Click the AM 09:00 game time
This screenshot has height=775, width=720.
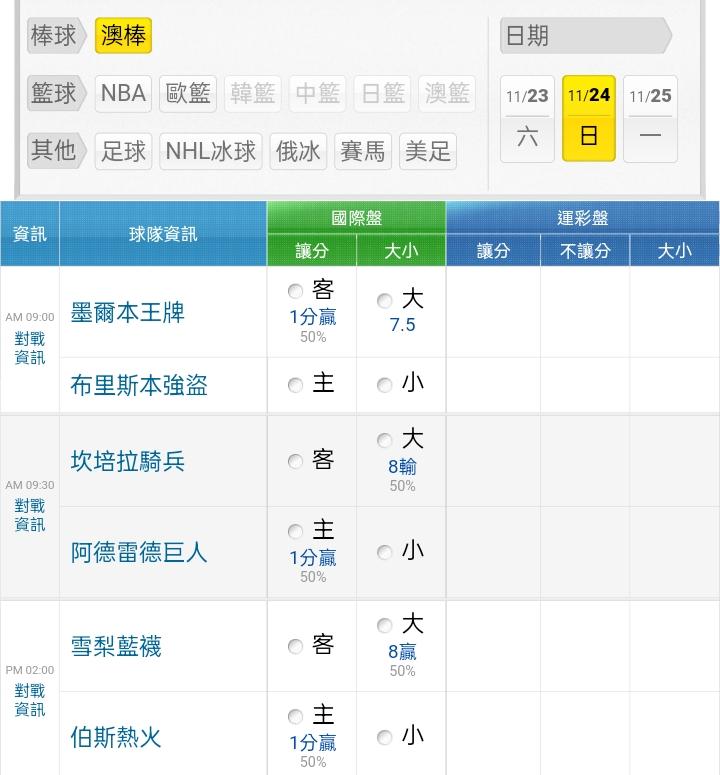(30, 317)
